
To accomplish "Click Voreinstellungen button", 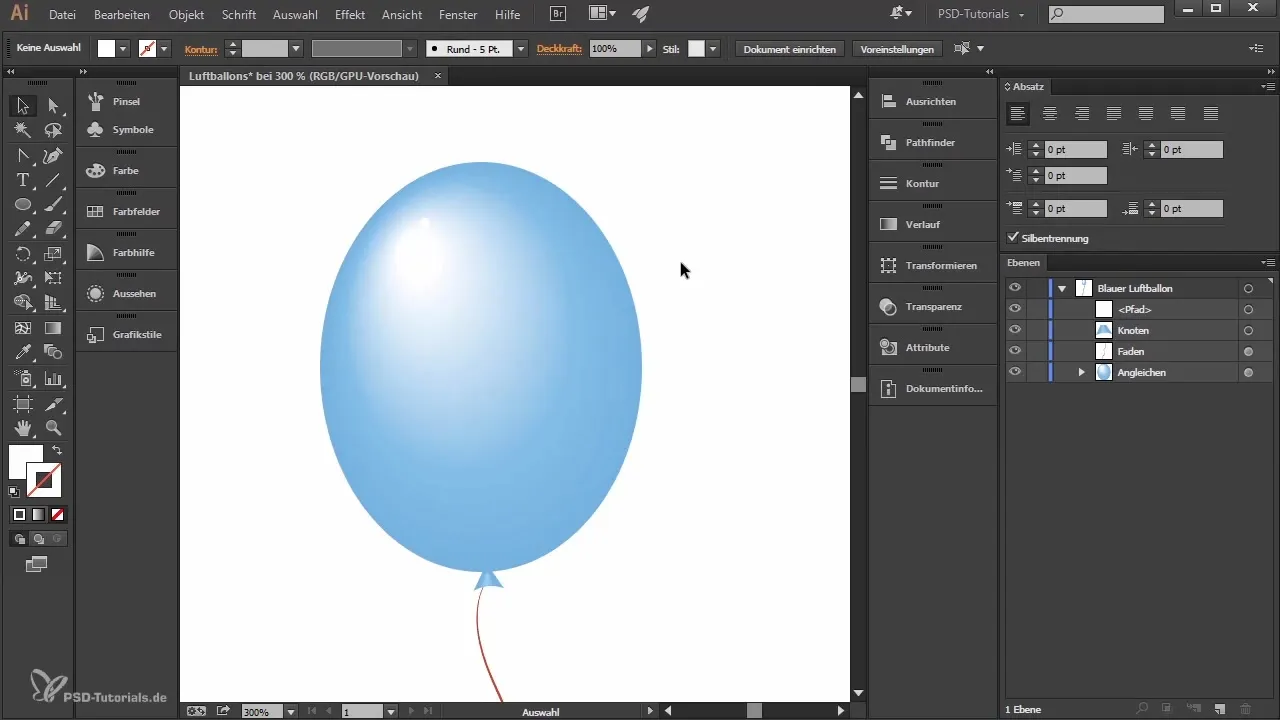I will 897,48.
